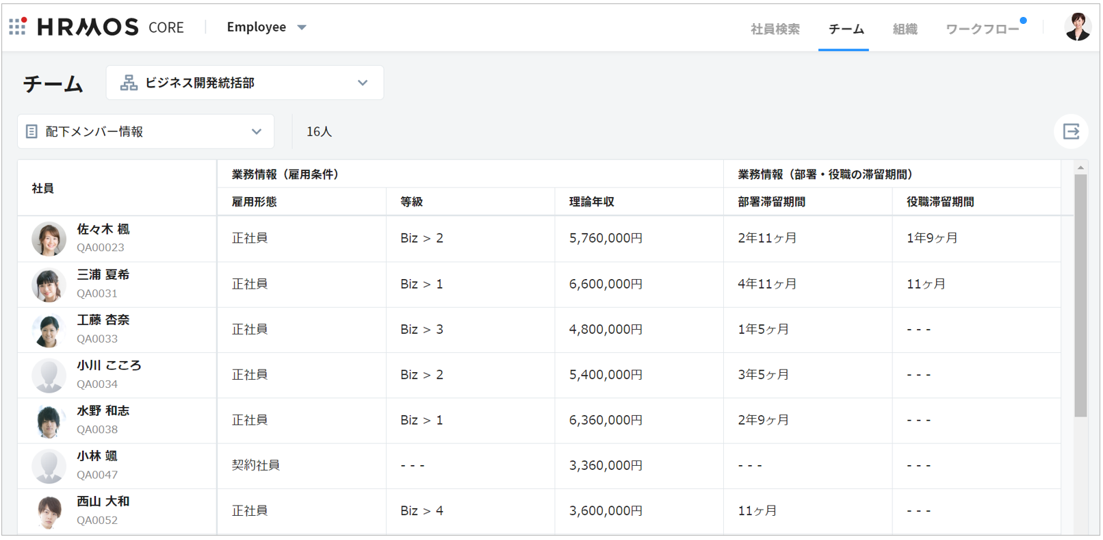This screenshot has height=540, width=1103.
Task: Click 工藤 杏奈's avatar photo
Action: pos(48,330)
